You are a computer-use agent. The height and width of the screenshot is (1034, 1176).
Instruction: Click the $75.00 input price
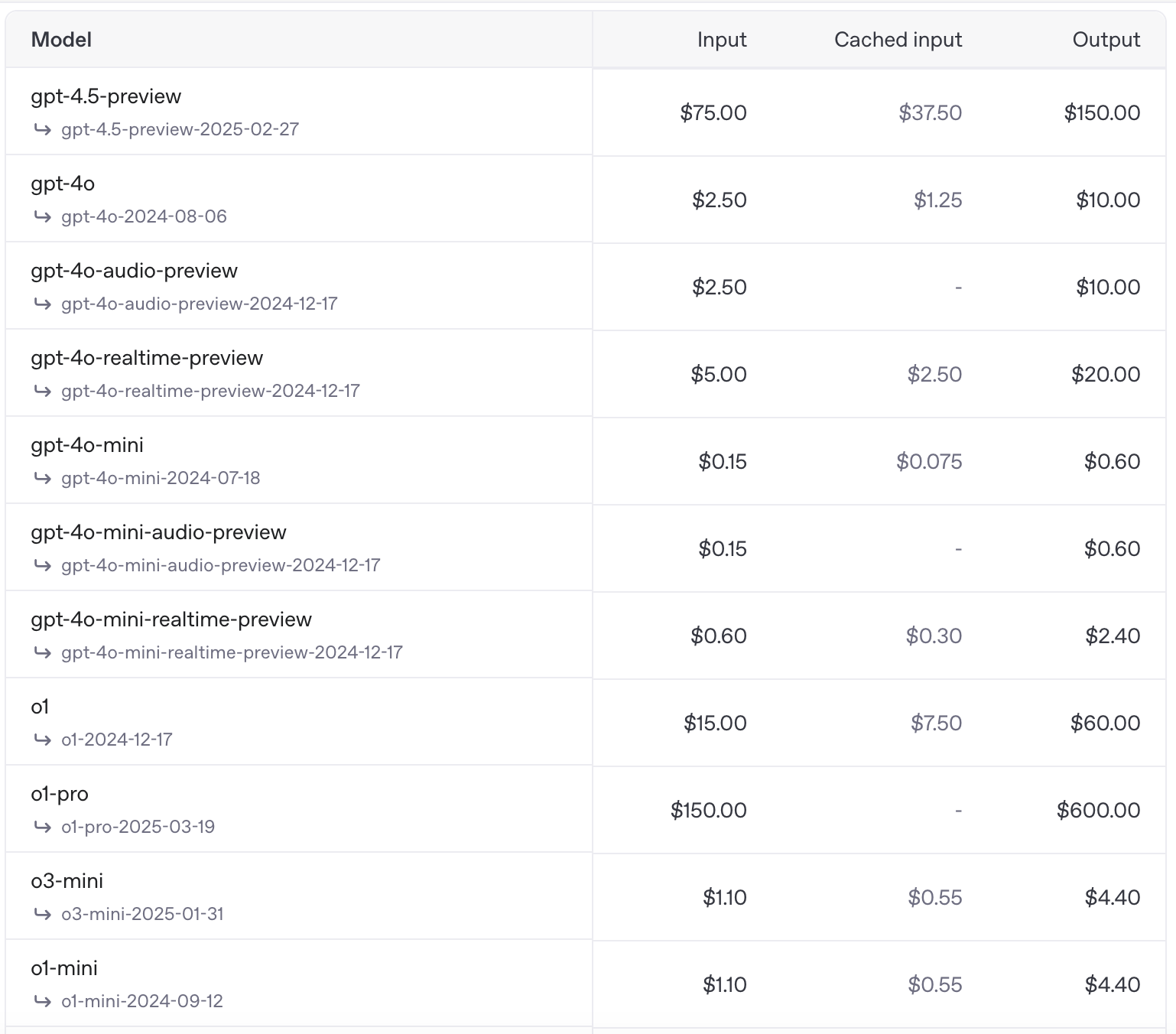[x=713, y=112]
